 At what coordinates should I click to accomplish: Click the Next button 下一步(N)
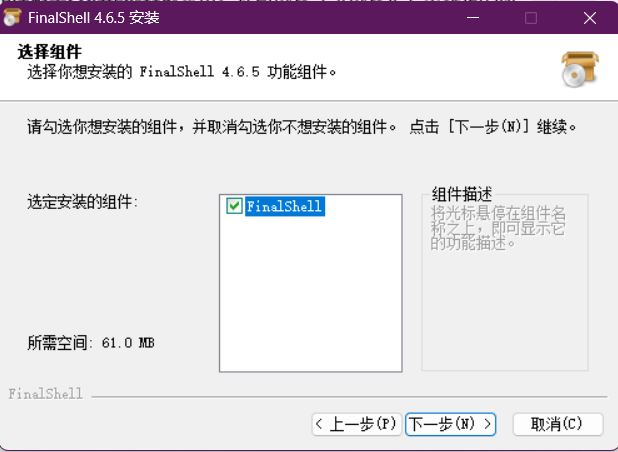pos(451,424)
